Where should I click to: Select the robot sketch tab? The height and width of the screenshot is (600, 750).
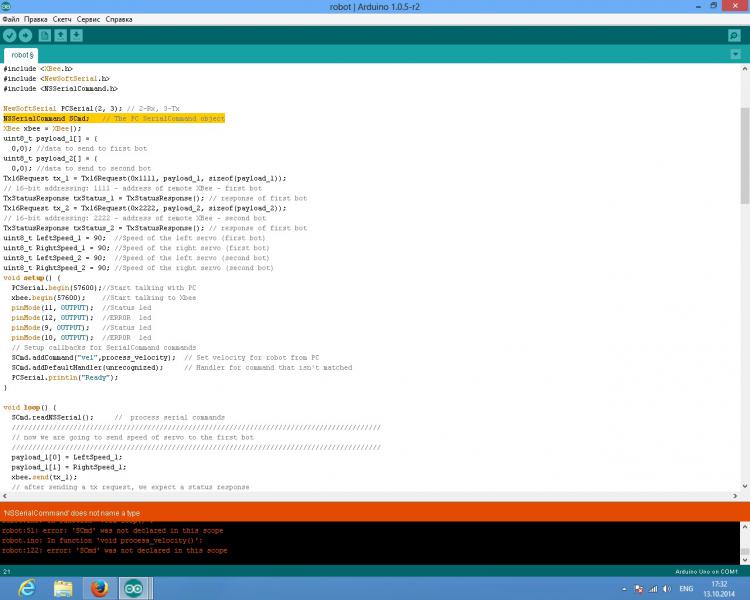(x=22, y=55)
